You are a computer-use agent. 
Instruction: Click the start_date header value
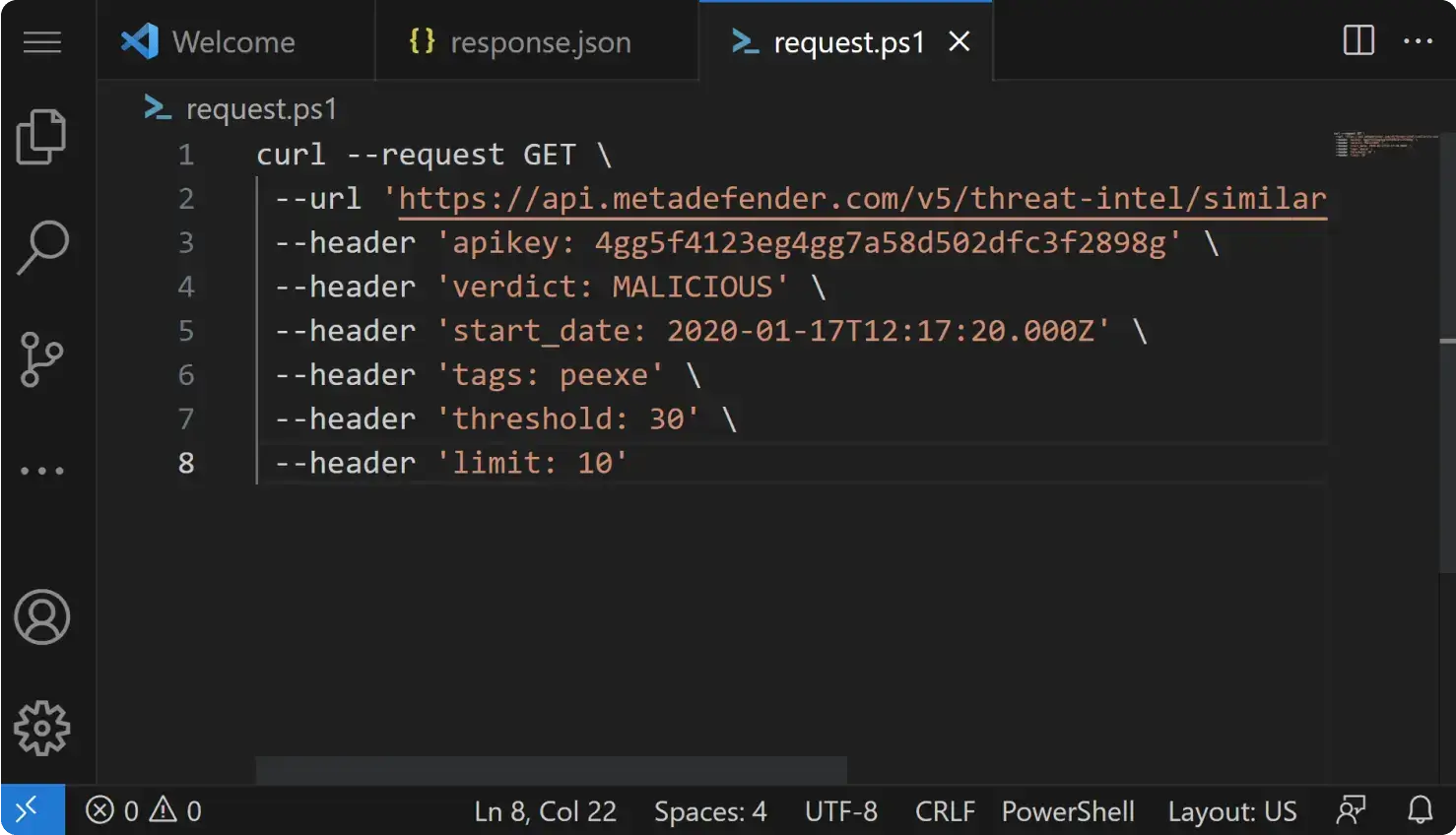[881, 331]
